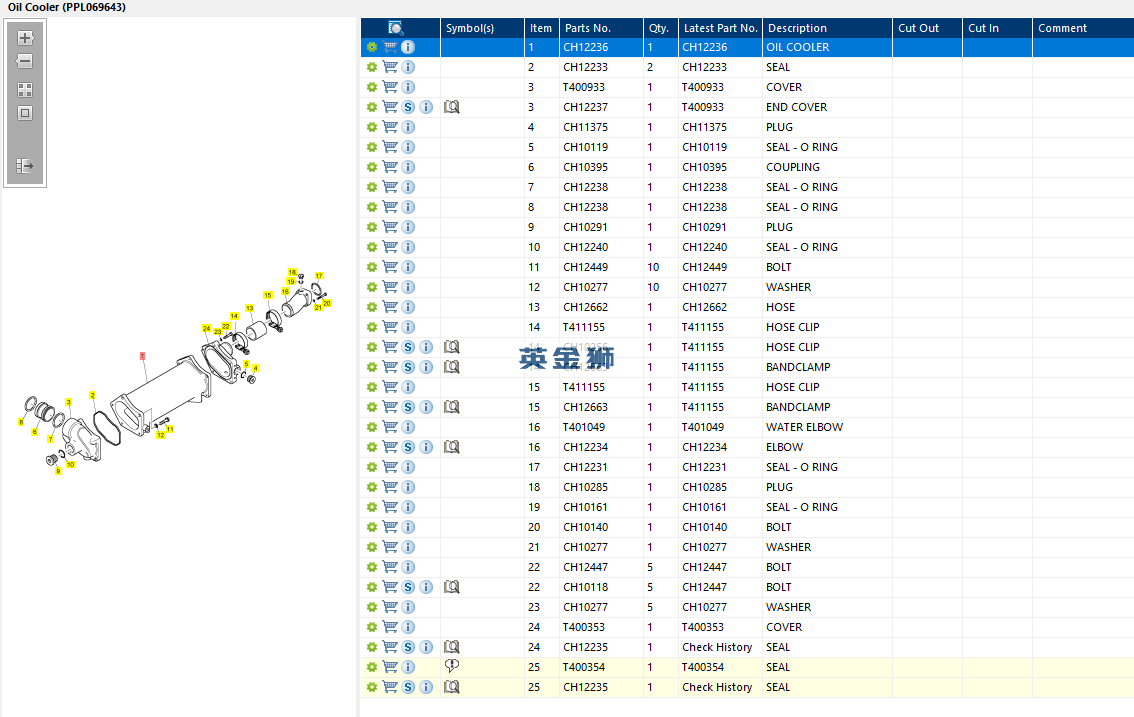Click Check History for item 24
The image size is (1134, 717).
coord(717,647)
